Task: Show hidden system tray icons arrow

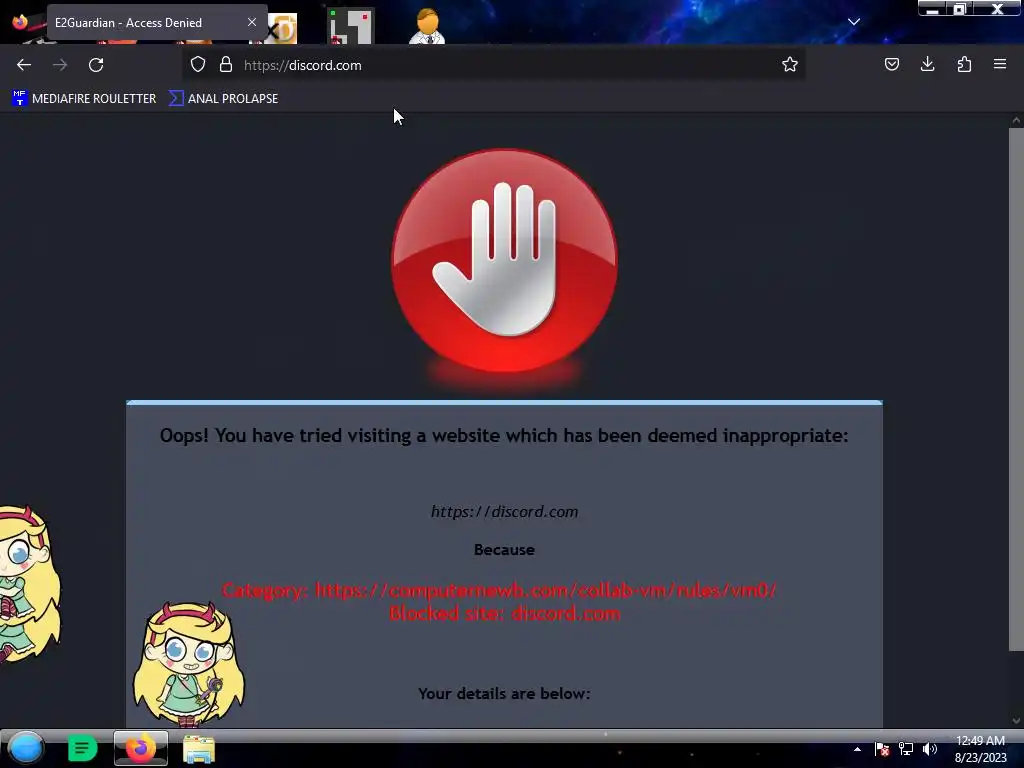Action: click(x=857, y=749)
